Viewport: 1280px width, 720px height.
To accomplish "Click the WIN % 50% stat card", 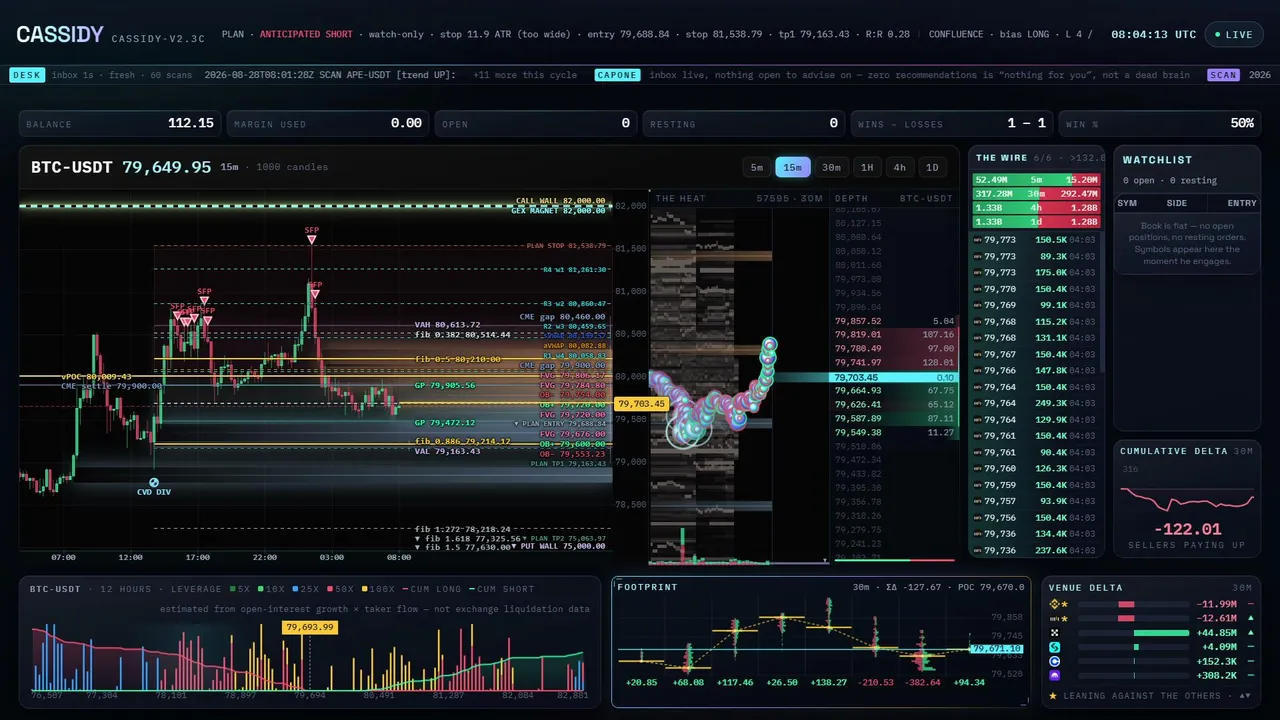I will (x=1160, y=123).
